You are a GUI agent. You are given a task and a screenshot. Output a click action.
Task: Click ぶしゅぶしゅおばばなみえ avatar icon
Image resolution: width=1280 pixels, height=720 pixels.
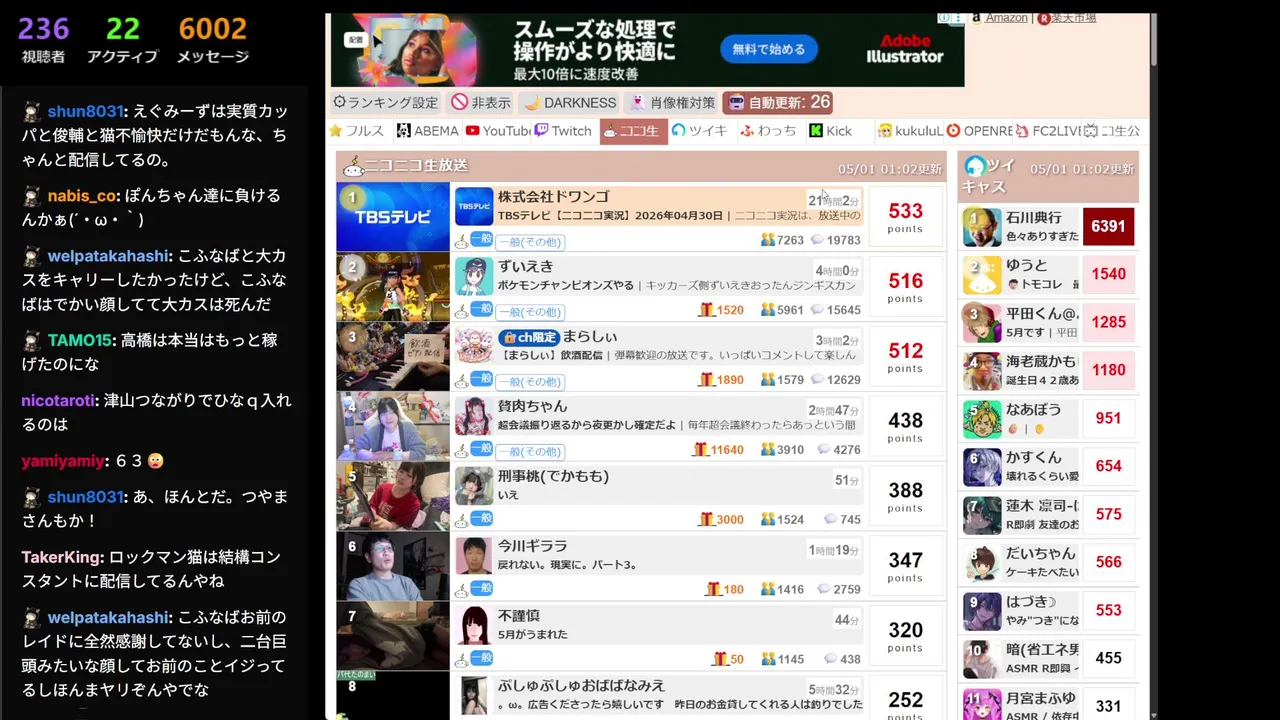coord(474,696)
